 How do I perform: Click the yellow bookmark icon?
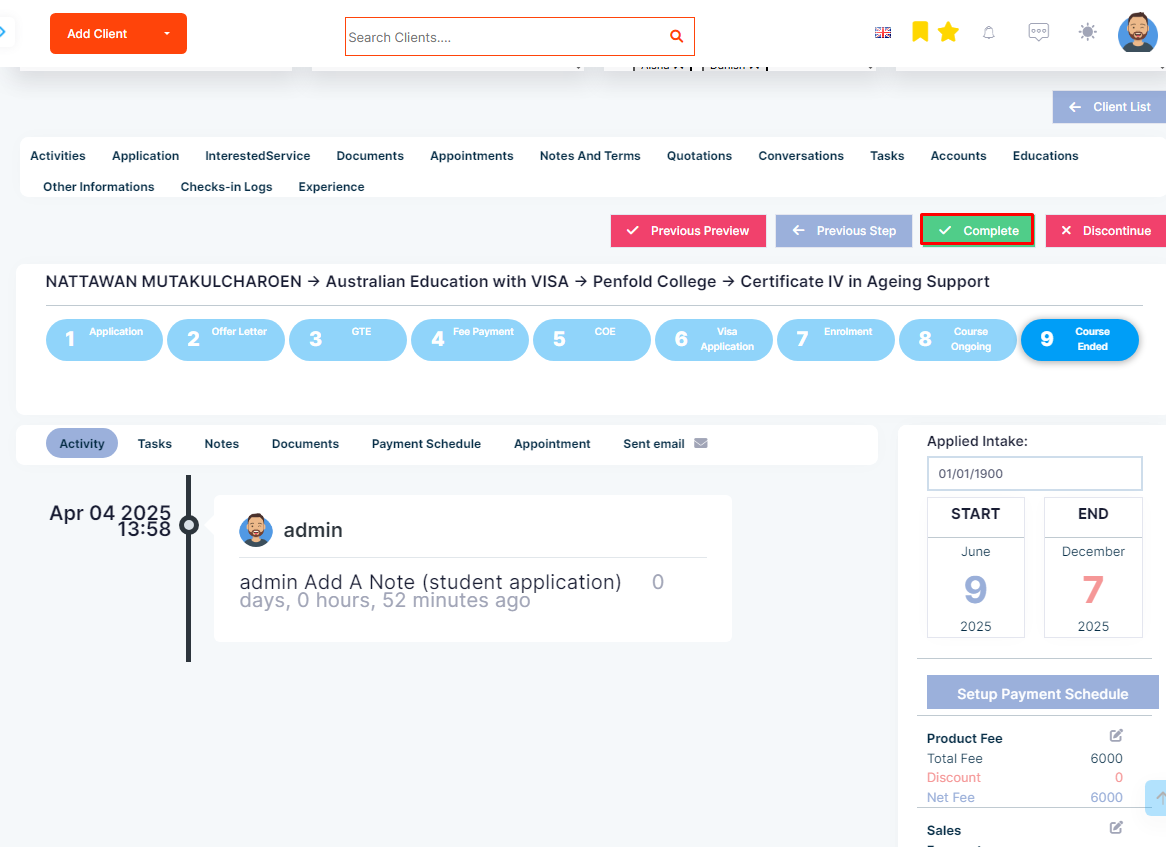[920, 32]
